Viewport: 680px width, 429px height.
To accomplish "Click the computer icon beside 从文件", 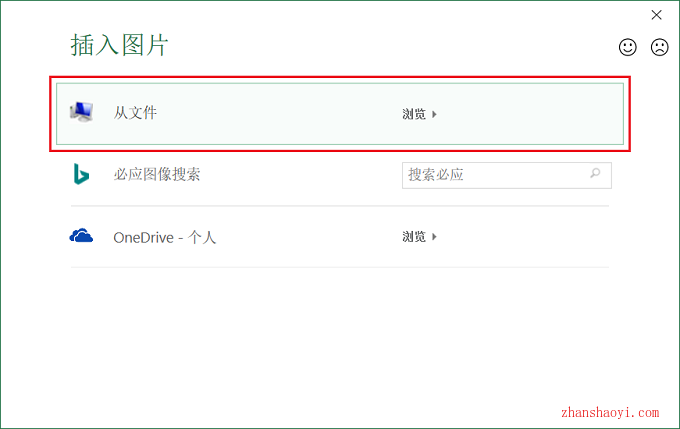I will click(x=82, y=112).
